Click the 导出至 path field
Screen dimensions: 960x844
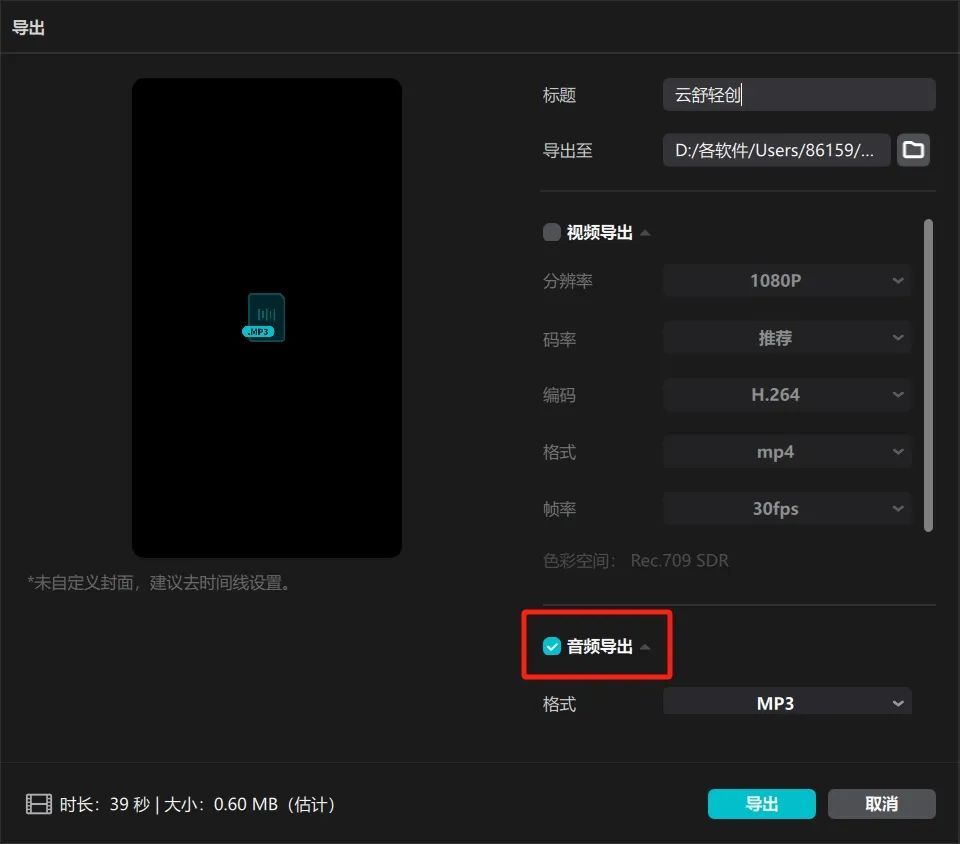776,150
